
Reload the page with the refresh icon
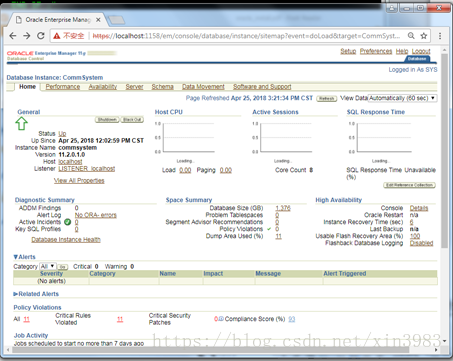click(41, 36)
